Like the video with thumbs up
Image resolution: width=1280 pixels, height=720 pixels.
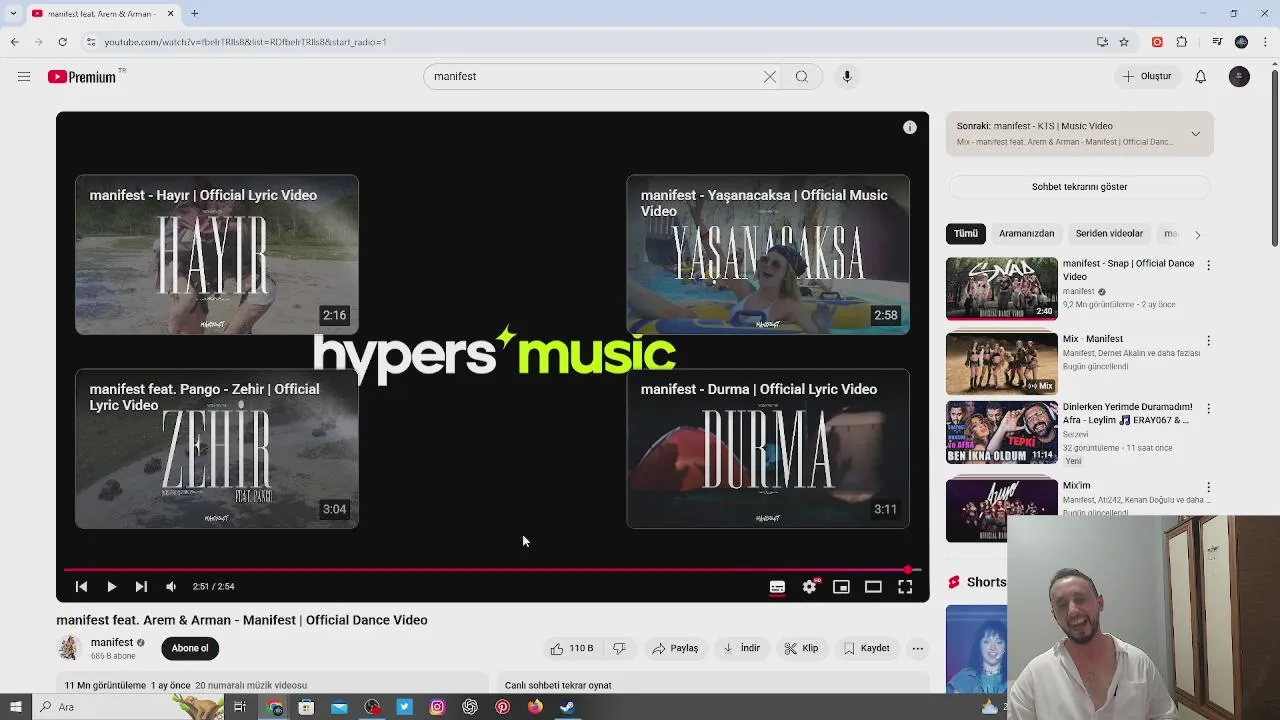coord(572,648)
